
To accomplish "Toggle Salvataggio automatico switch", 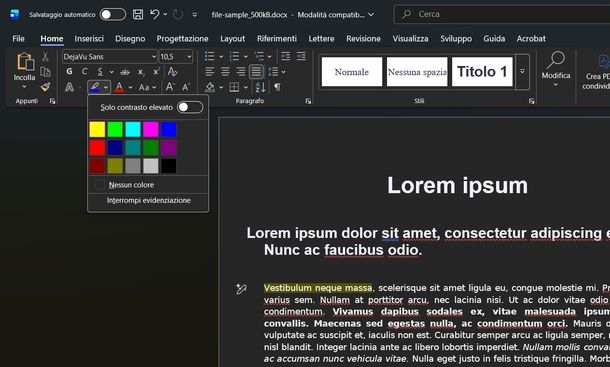I will click(x=113, y=15).
